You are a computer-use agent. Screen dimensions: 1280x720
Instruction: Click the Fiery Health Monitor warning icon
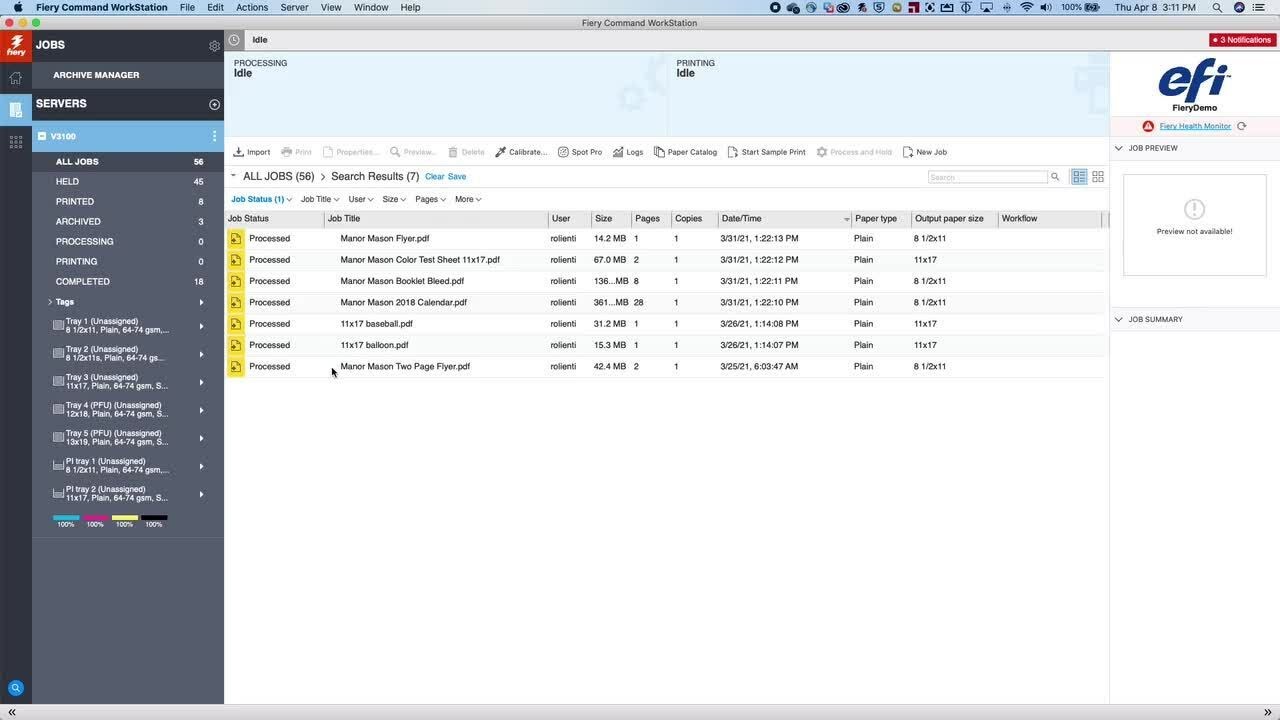(1148, 126)
